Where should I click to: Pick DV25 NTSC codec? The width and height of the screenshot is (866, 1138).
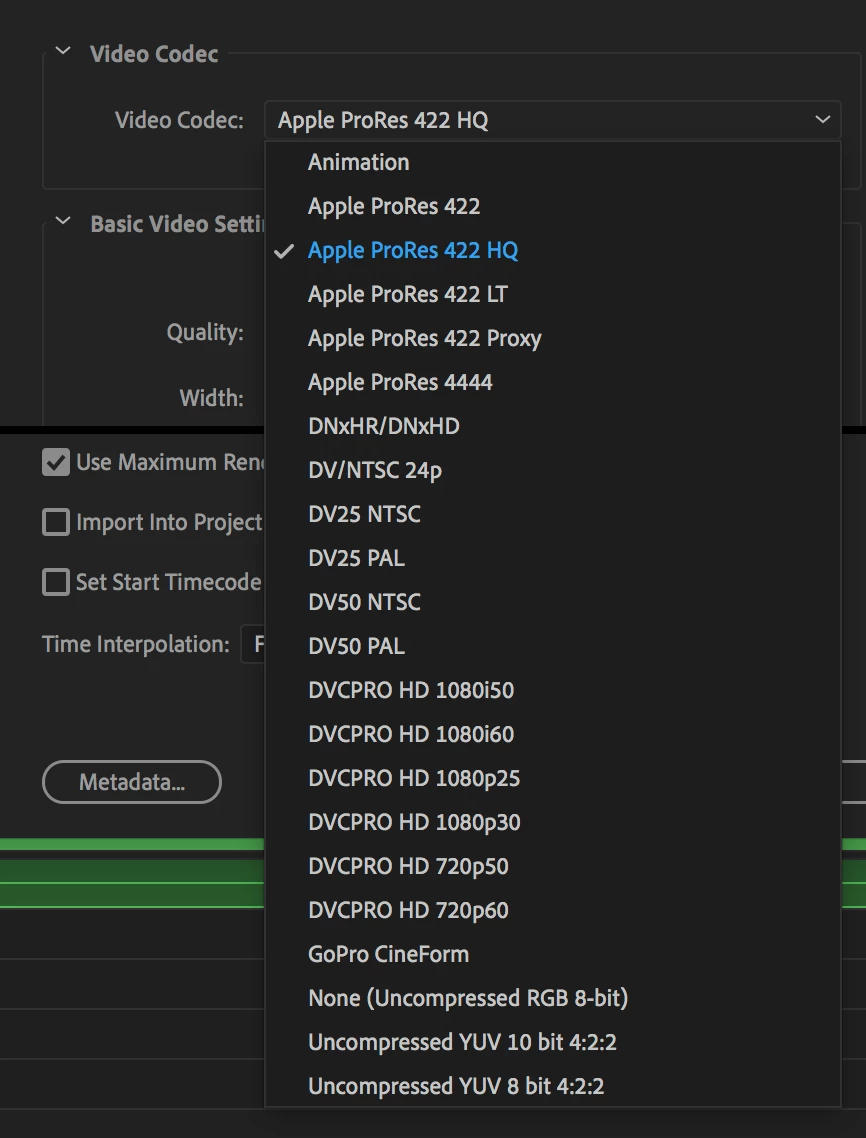(552, 515)
